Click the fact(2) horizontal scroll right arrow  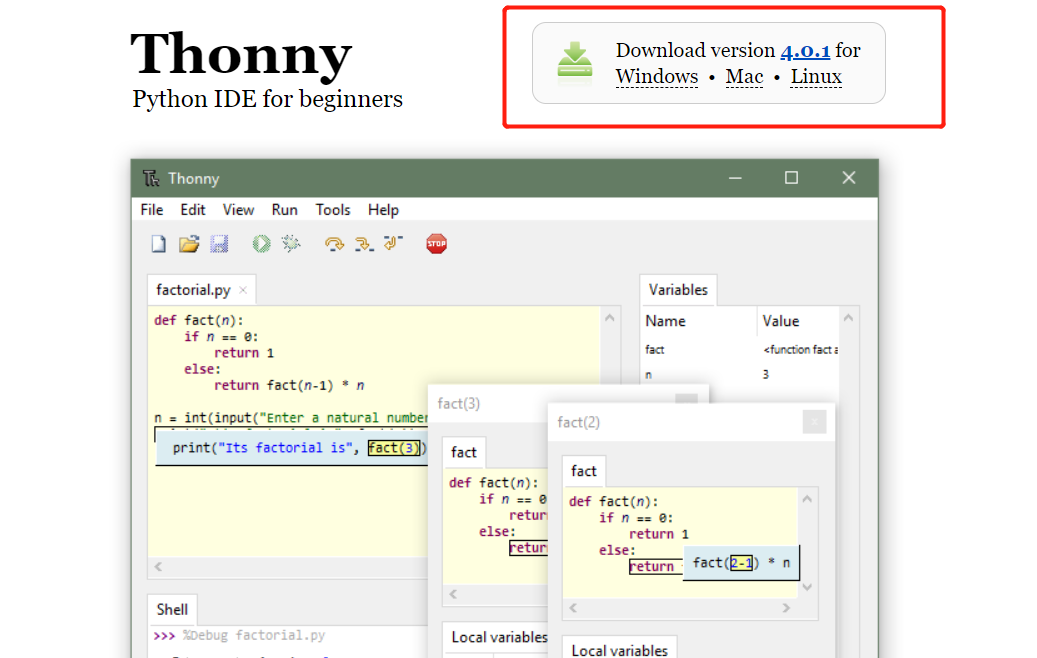point(786,608)
